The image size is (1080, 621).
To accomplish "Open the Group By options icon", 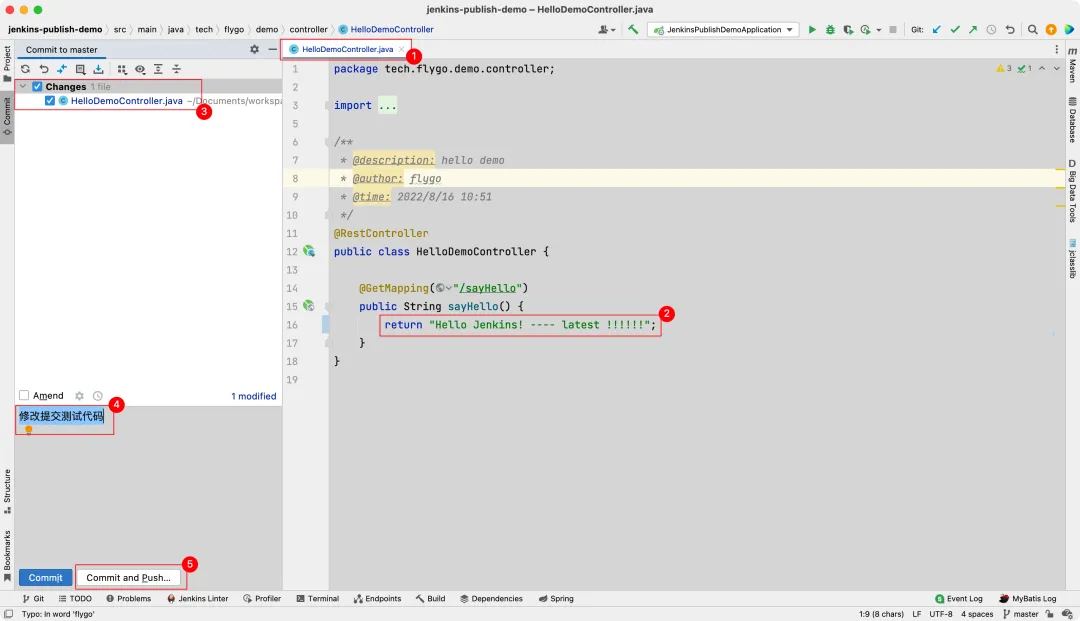I will 122,69.
